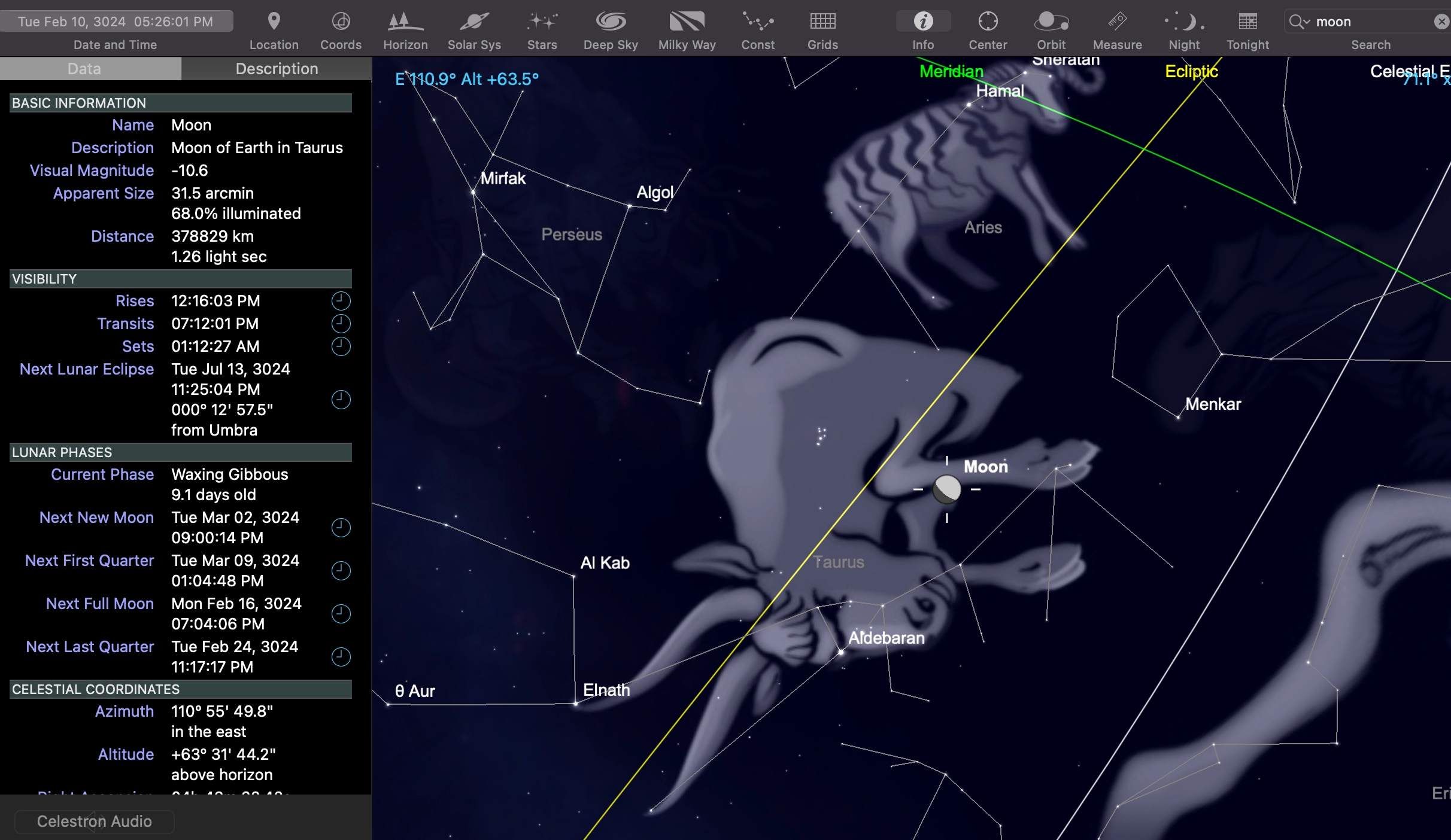Image resolution: width=1451 pixels, height=840 pixels.
Task: Set time to Next Full Moon clock
Action: click(341, 613)
